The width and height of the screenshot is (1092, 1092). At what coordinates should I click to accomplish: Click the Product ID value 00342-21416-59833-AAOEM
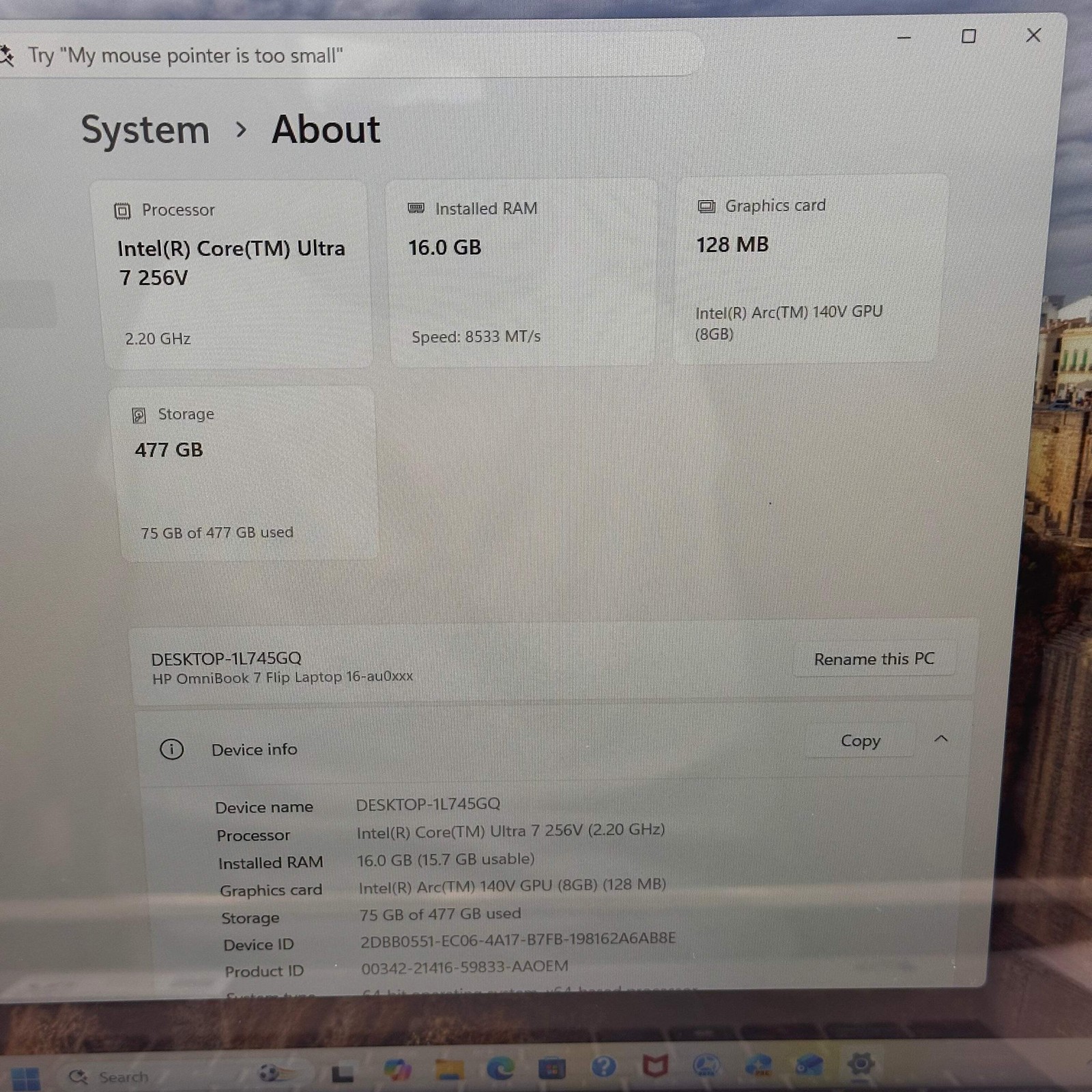465,967
